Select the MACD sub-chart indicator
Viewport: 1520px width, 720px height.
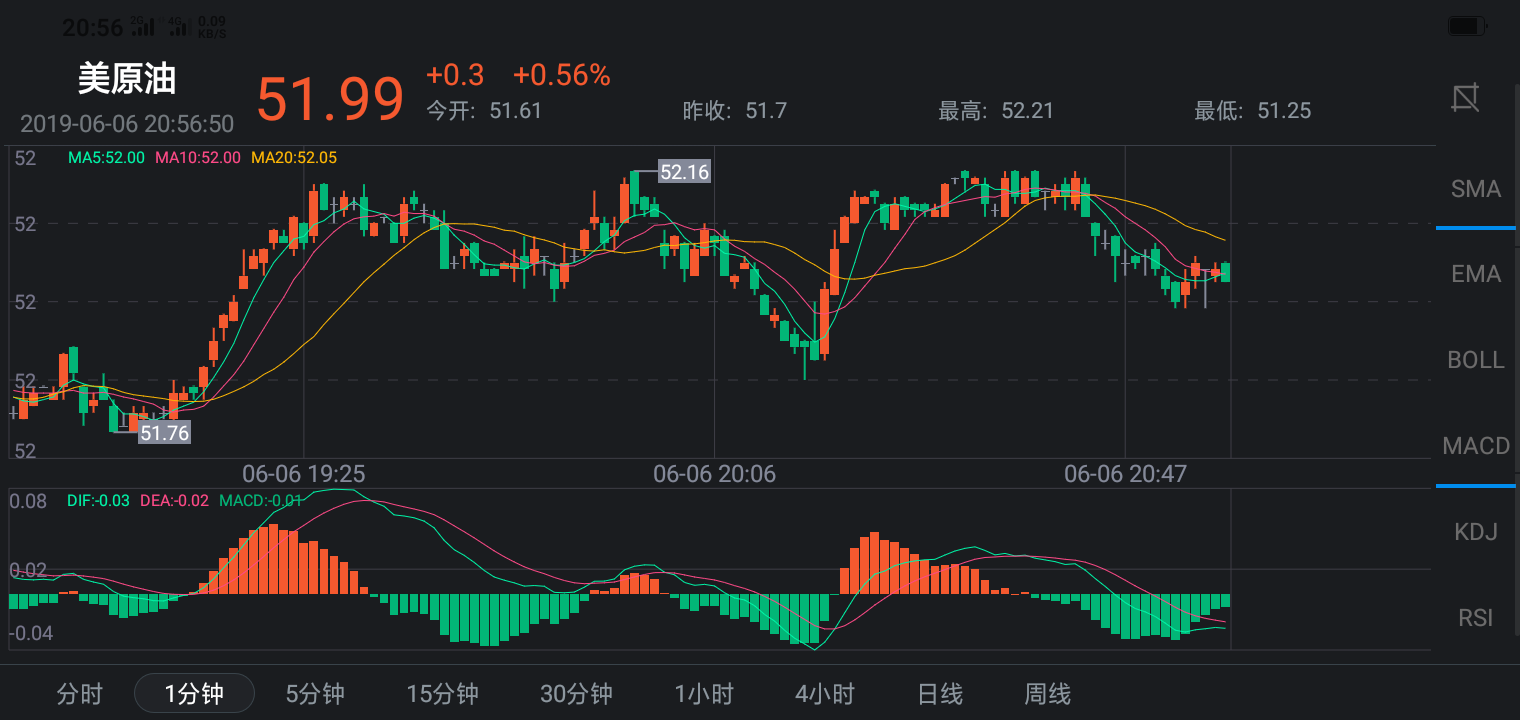(x=1476, y=446)
